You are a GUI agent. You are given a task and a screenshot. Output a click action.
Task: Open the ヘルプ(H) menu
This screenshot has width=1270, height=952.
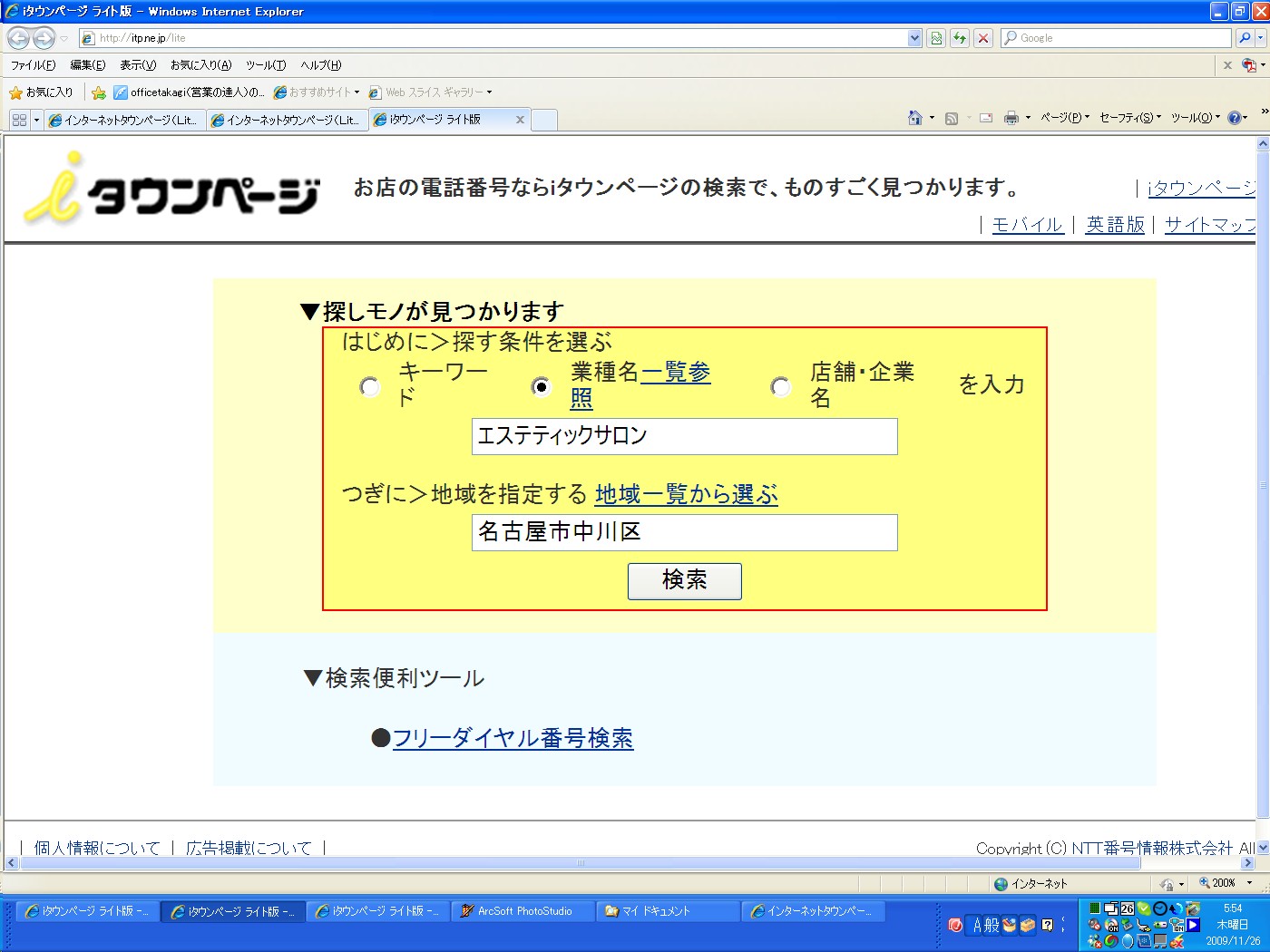pos(321,65)
